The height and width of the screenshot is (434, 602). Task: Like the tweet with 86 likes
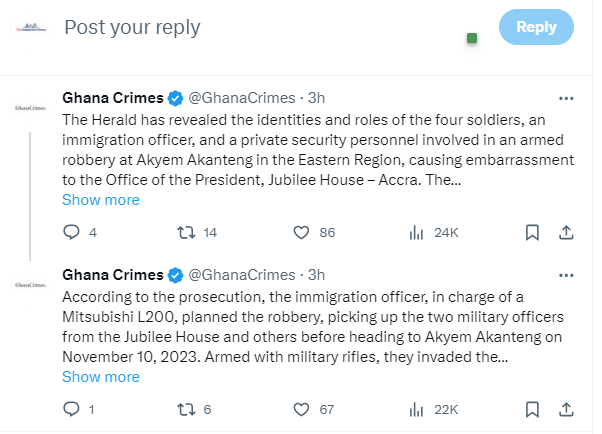(x=301, y=232)
